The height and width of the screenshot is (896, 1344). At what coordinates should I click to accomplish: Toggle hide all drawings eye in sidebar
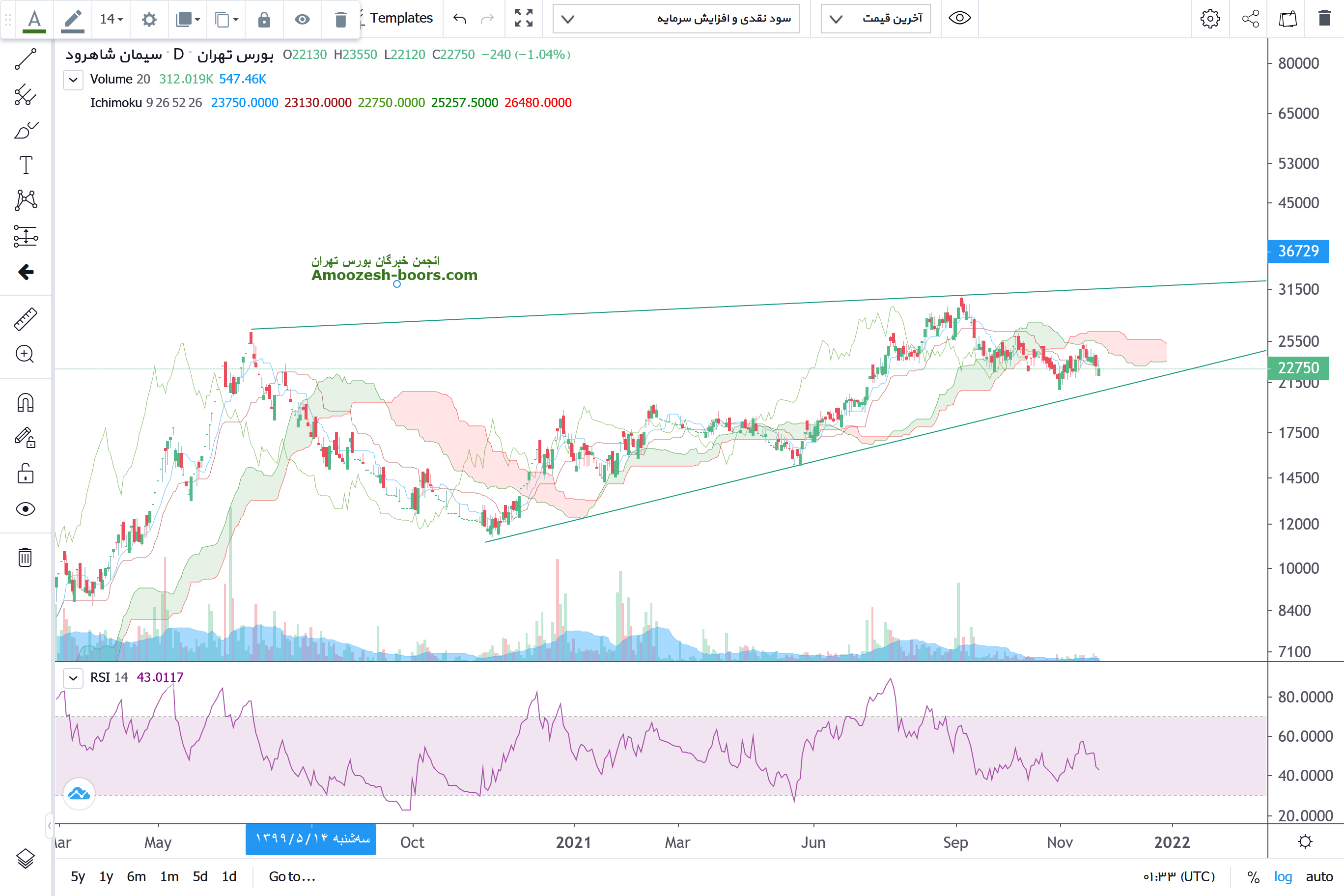25,509
